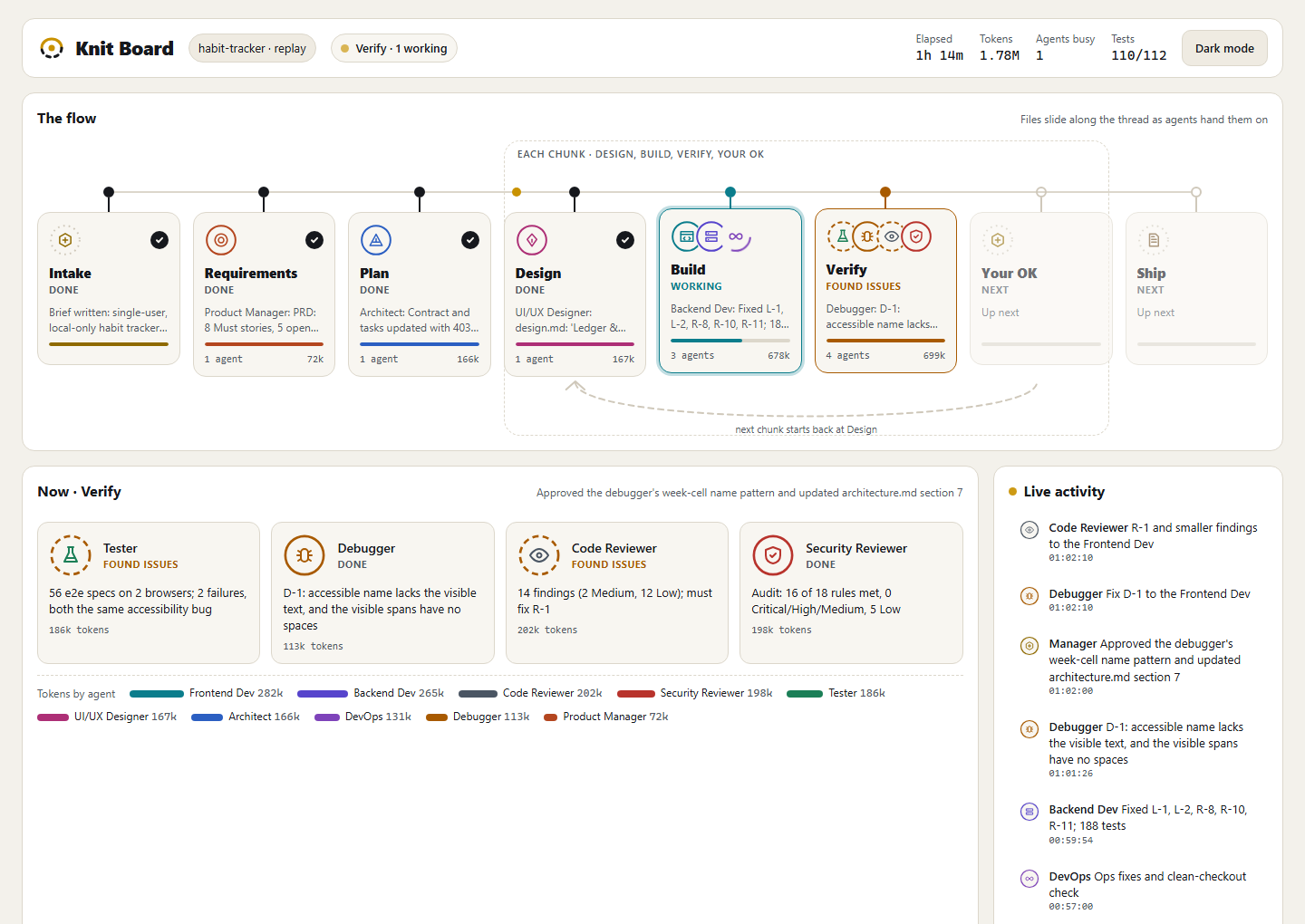Click the Debugger bug icon in Verify flow card

[x=867, y=236]
